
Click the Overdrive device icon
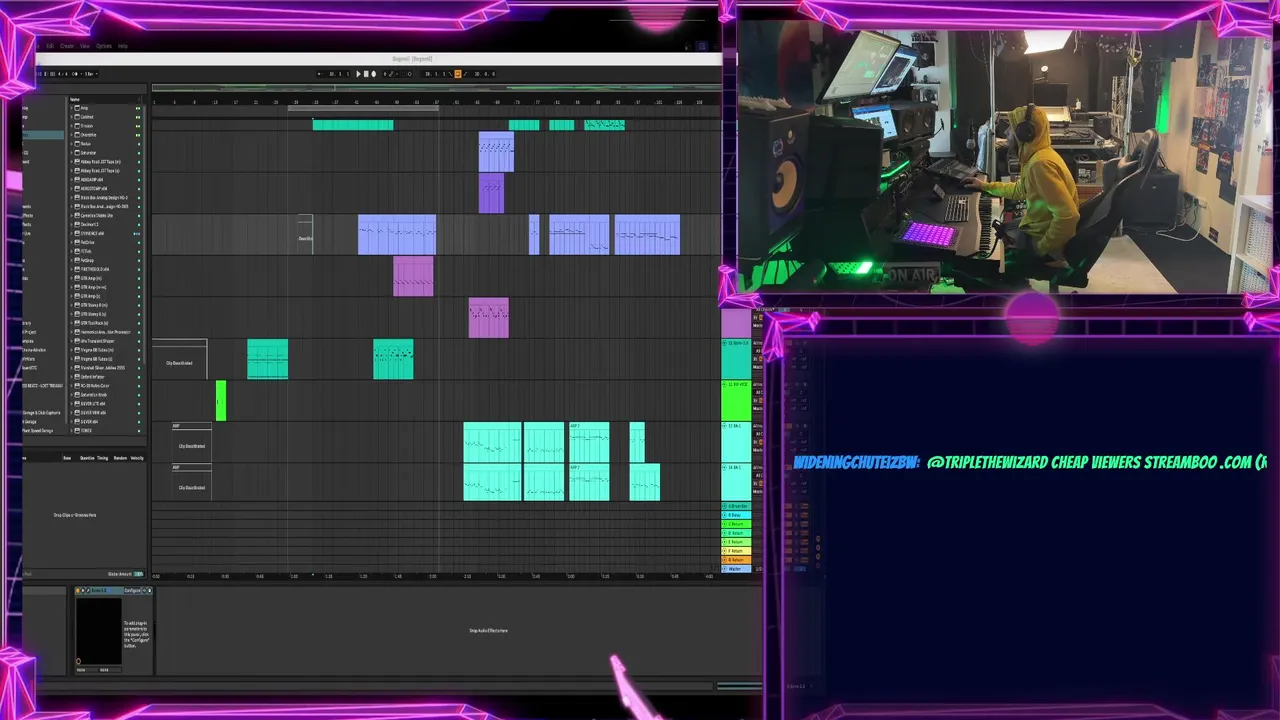point(77,135)
